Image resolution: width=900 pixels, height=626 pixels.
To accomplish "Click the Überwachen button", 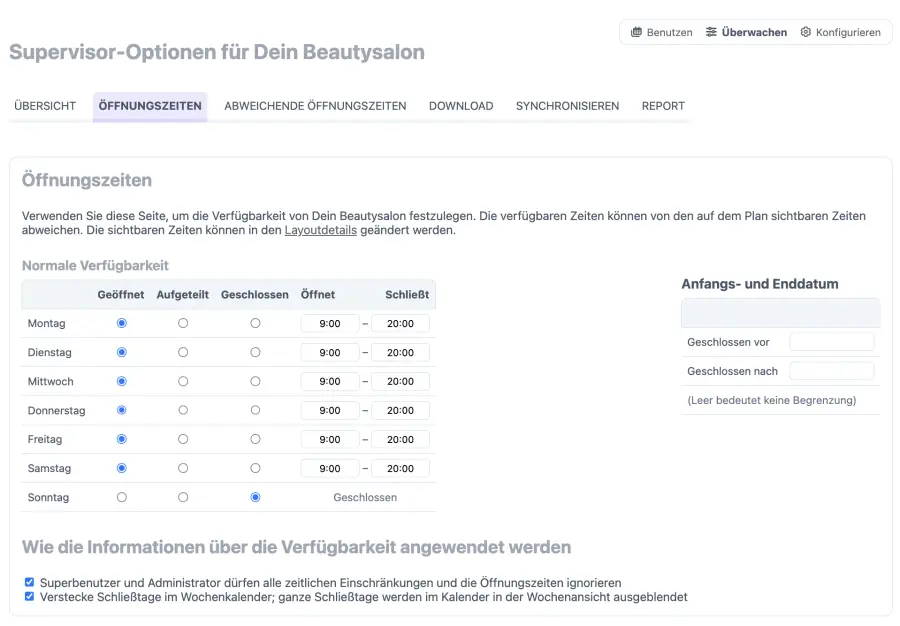I will (x=748, y=32).
